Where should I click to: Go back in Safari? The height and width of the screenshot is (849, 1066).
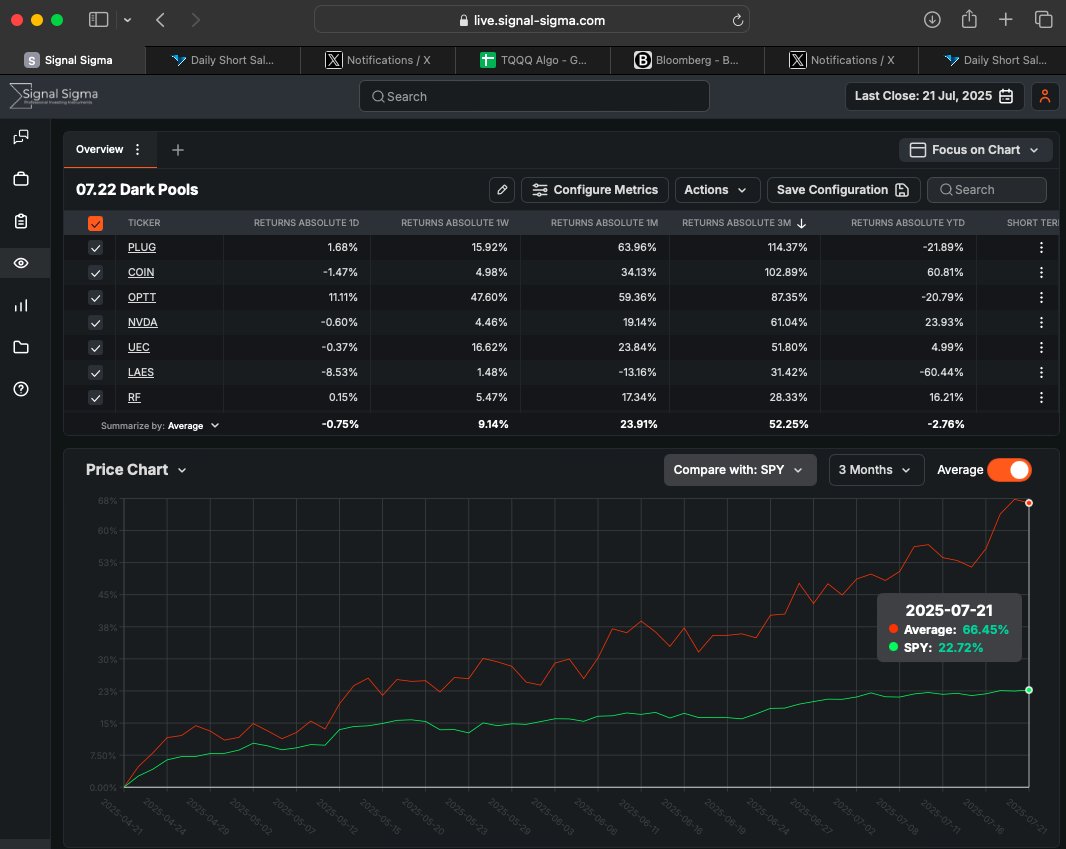click(160, 20)
